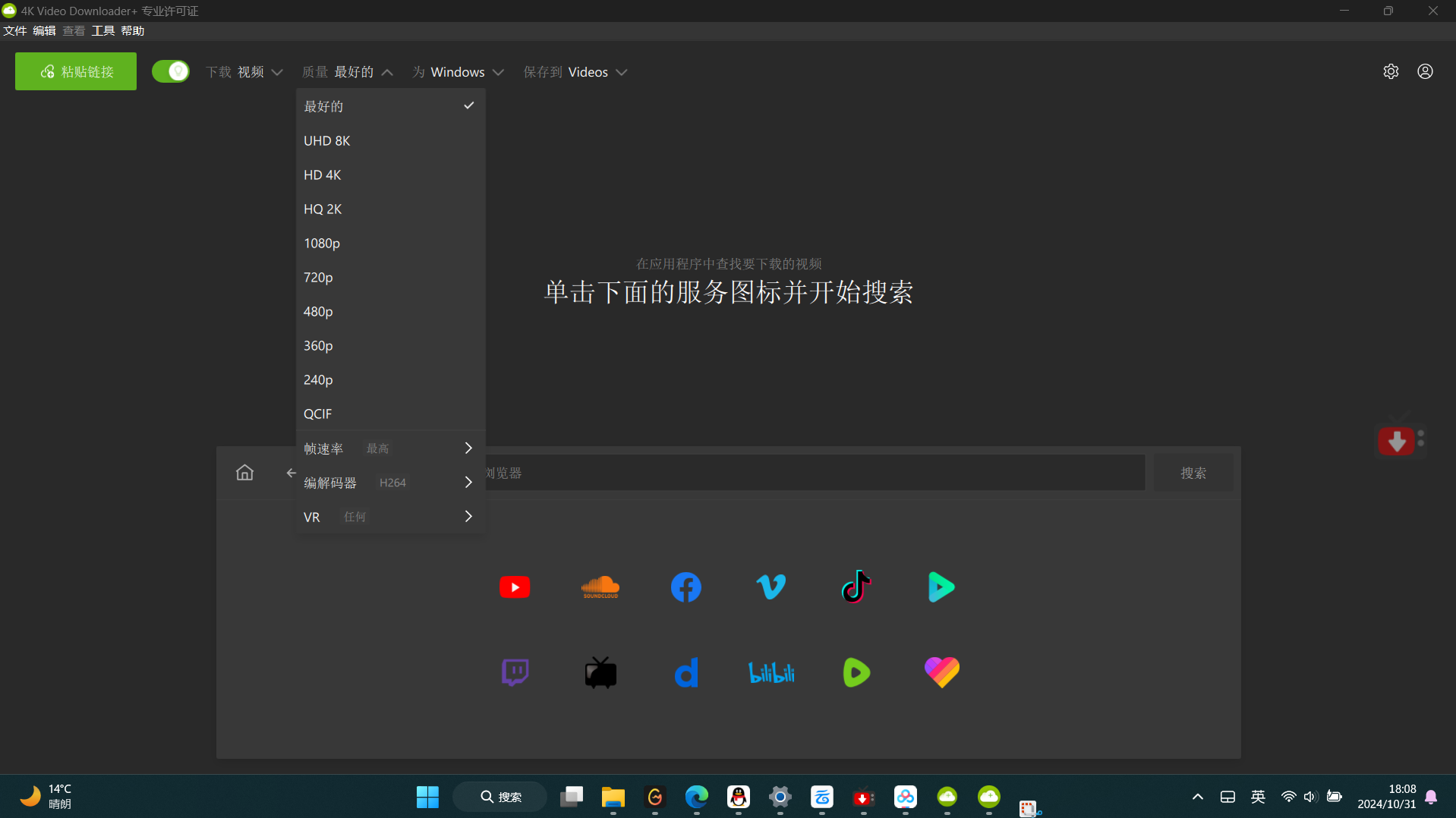Image resolution: width=1456 pixels, height=818 pixels.
Task: Select QCIF quality
Action: click(390, 414)
